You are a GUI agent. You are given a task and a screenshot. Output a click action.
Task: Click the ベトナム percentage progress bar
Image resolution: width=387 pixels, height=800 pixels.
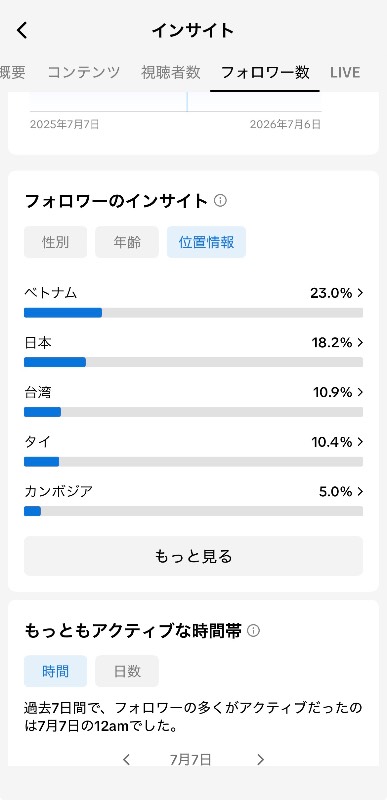(x=193, y=313)
